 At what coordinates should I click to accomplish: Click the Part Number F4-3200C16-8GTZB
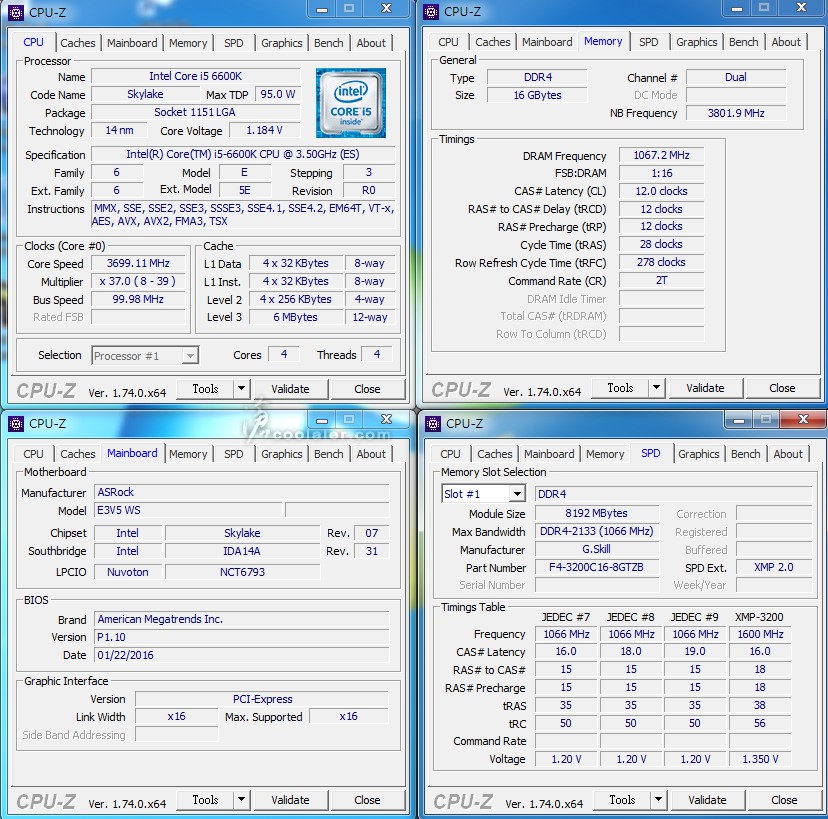(x=597, y=567)
